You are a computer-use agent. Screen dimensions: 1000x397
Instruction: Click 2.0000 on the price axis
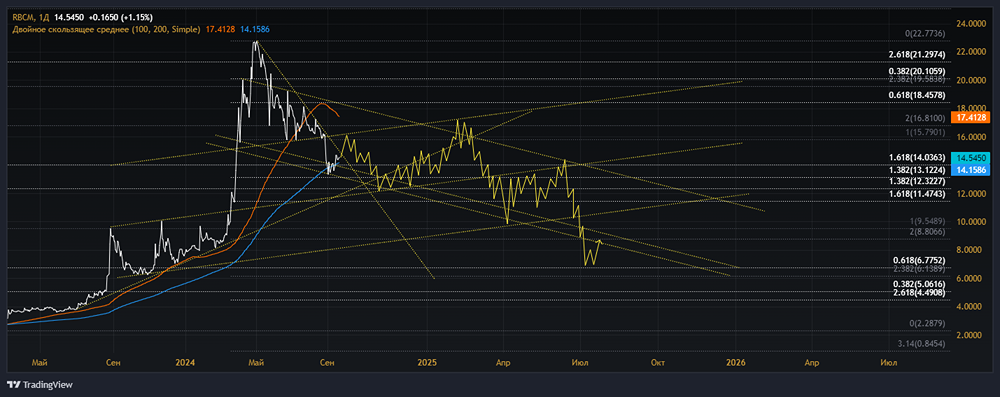pos(968,335)
